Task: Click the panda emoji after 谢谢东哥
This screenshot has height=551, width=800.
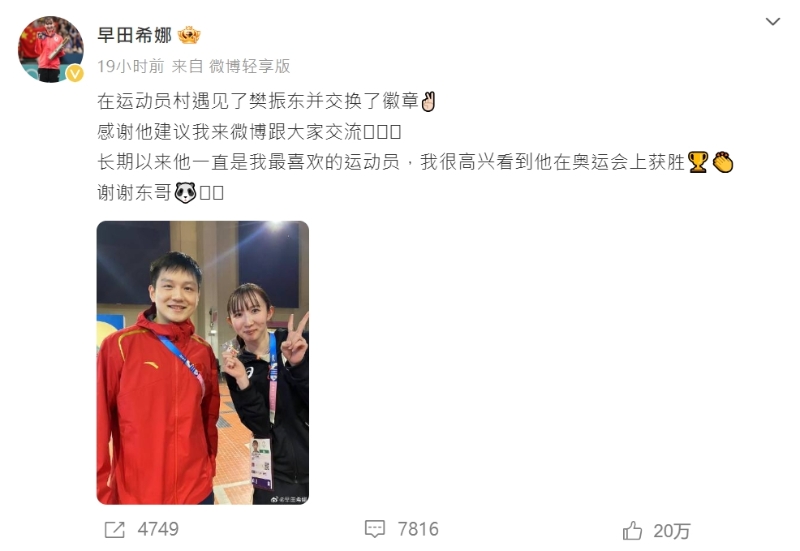Action: click(185, 193)
